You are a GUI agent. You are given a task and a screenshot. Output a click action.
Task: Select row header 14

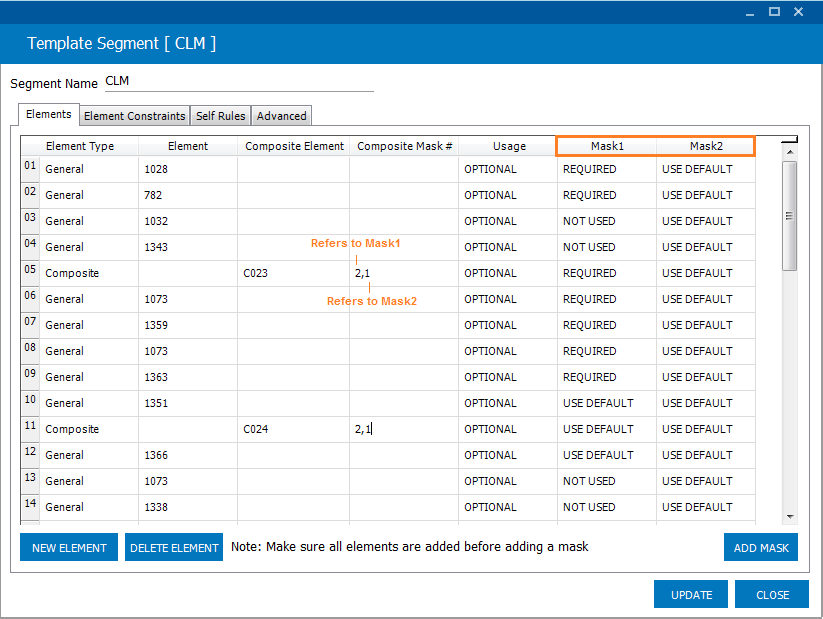(30, 507)
